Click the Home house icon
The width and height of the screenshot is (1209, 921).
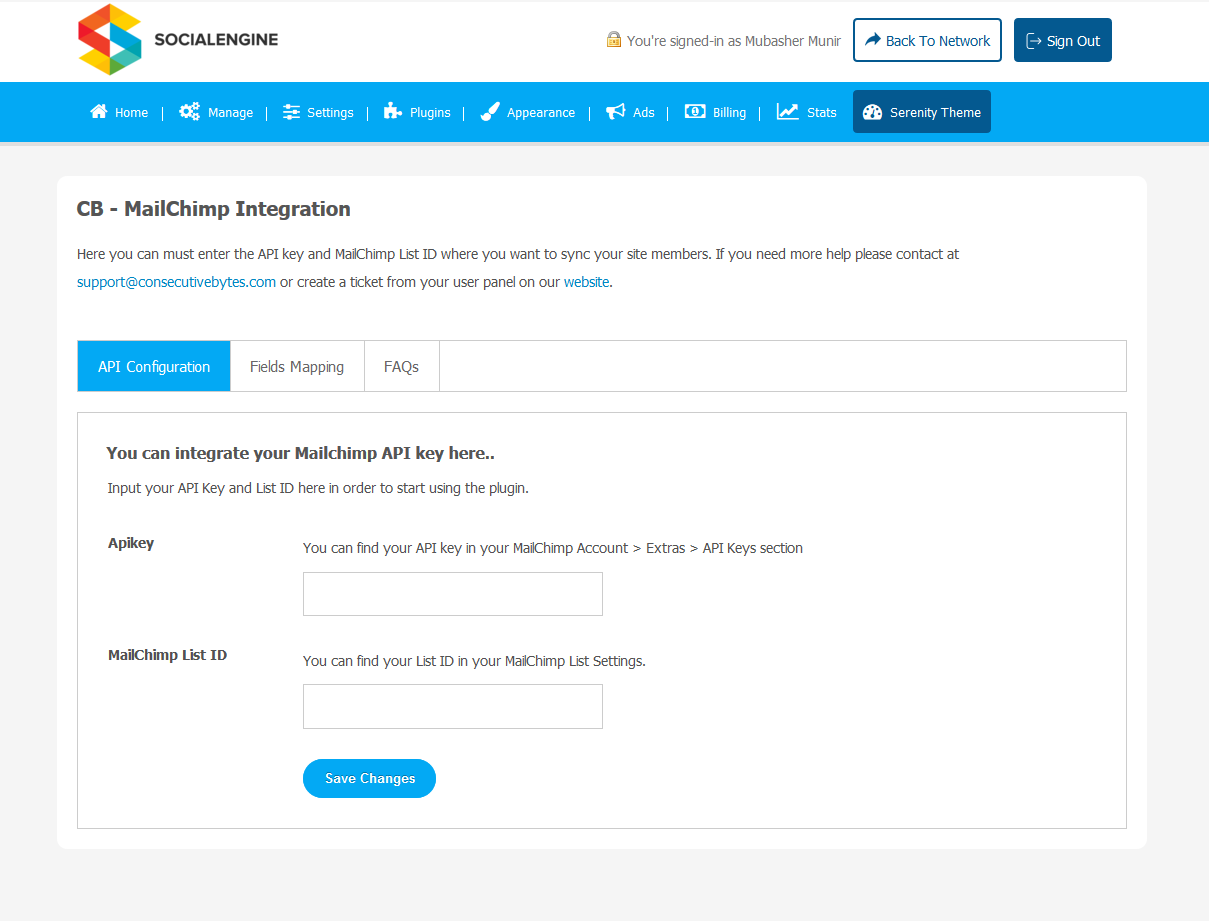(x=99, y=112)
